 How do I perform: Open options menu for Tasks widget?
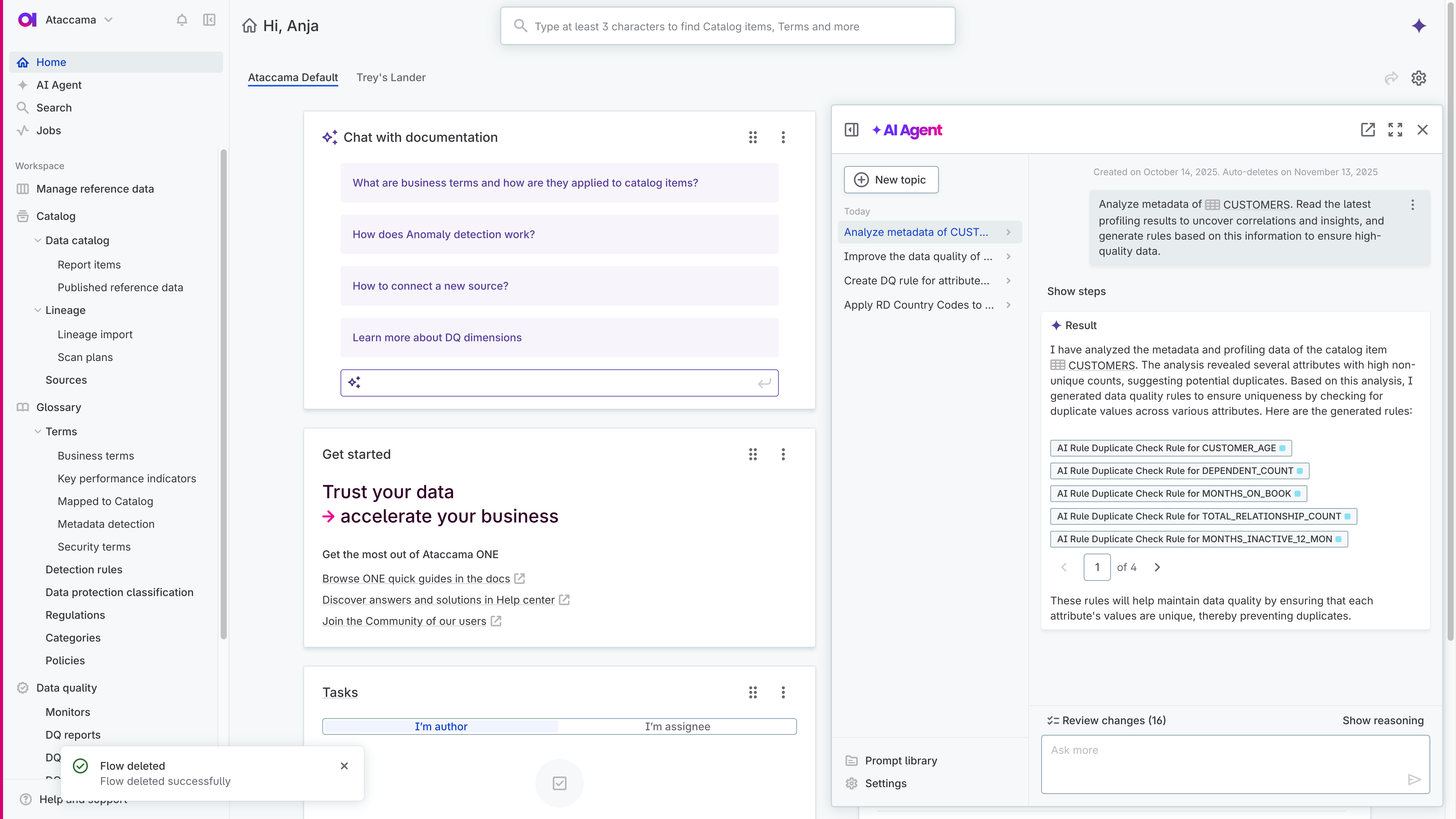click(783, 692)
